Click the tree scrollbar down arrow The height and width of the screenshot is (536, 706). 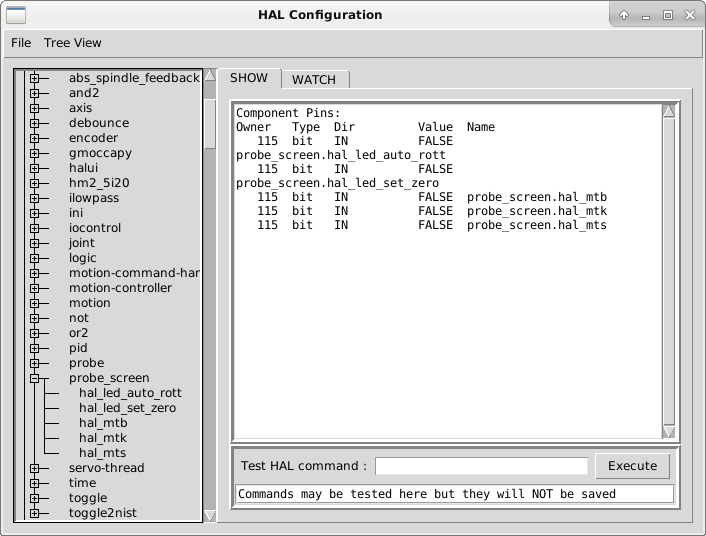point(210,516)
